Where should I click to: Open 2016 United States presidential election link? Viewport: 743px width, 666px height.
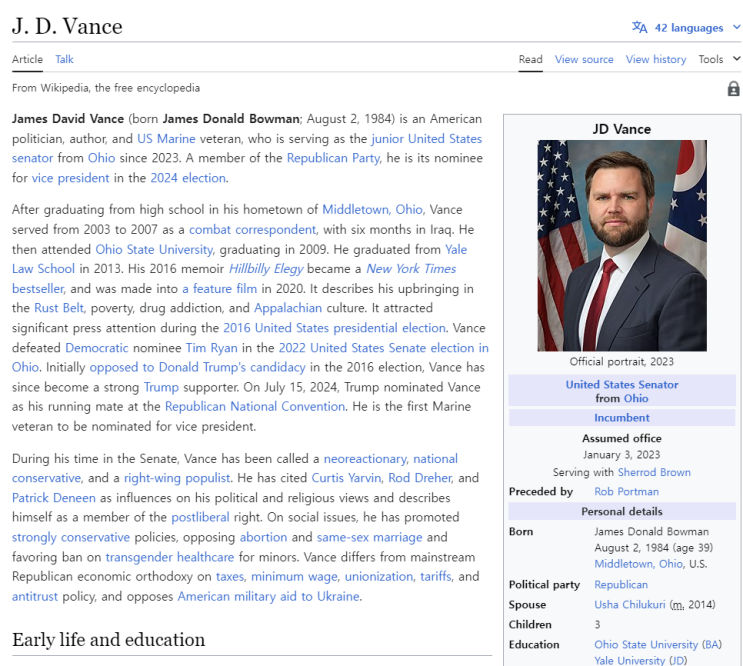point(334,328)
